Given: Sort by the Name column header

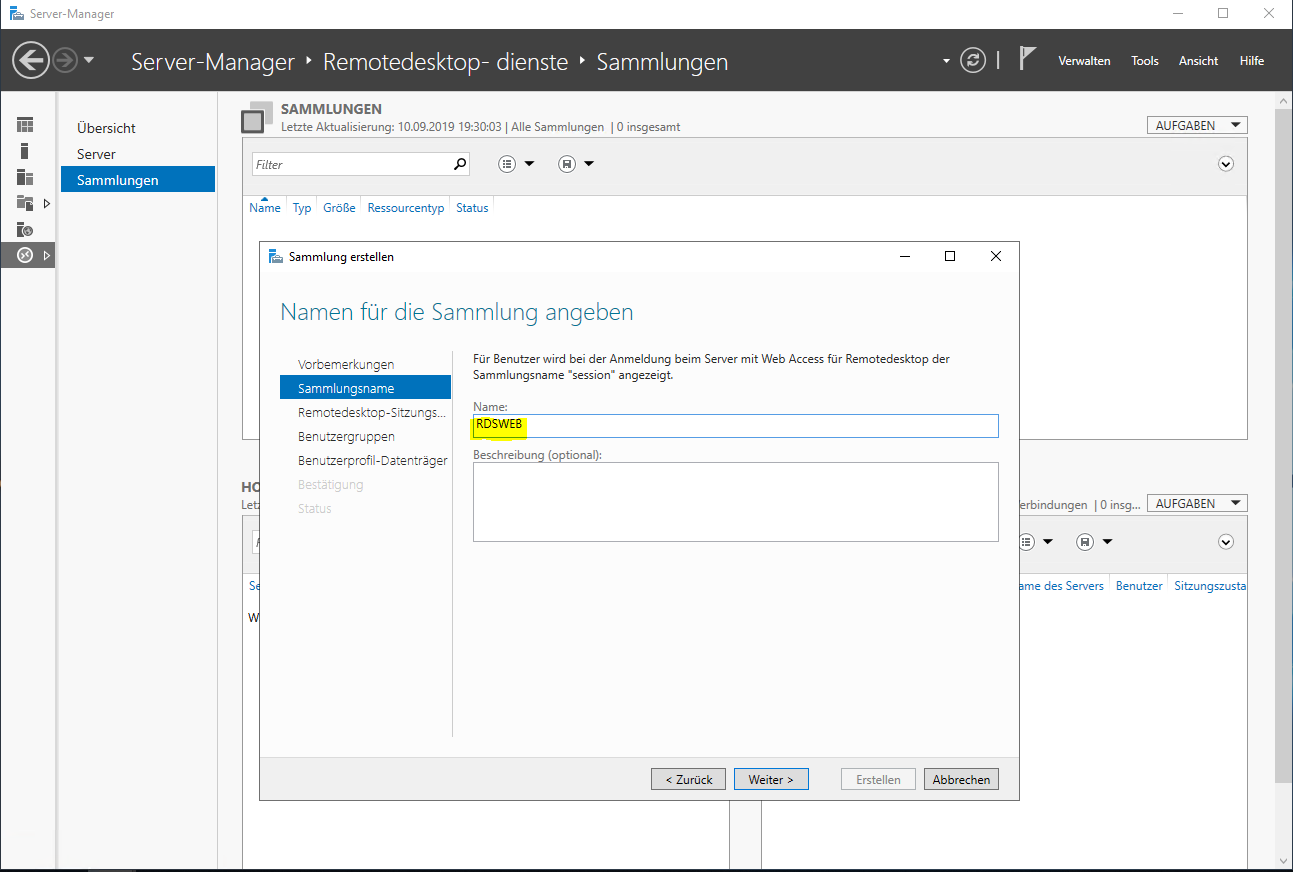Looking at the screenshot, I should 265,208.
